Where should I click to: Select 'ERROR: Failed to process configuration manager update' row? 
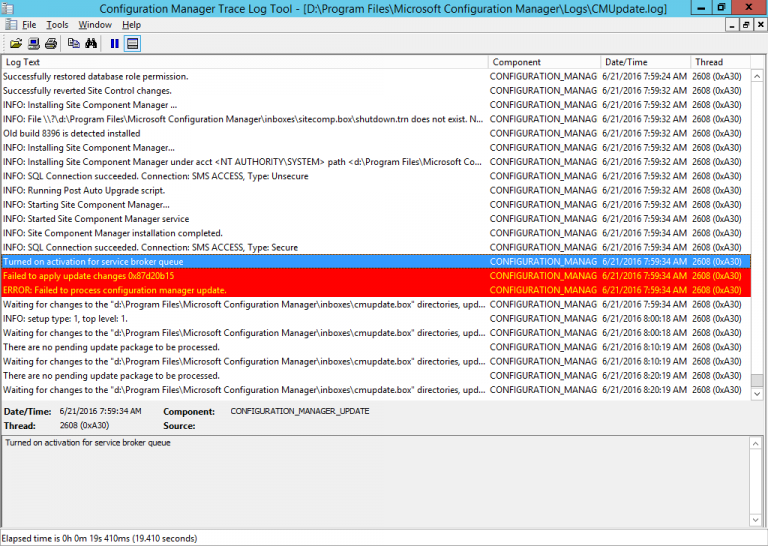tap(244, 290)
